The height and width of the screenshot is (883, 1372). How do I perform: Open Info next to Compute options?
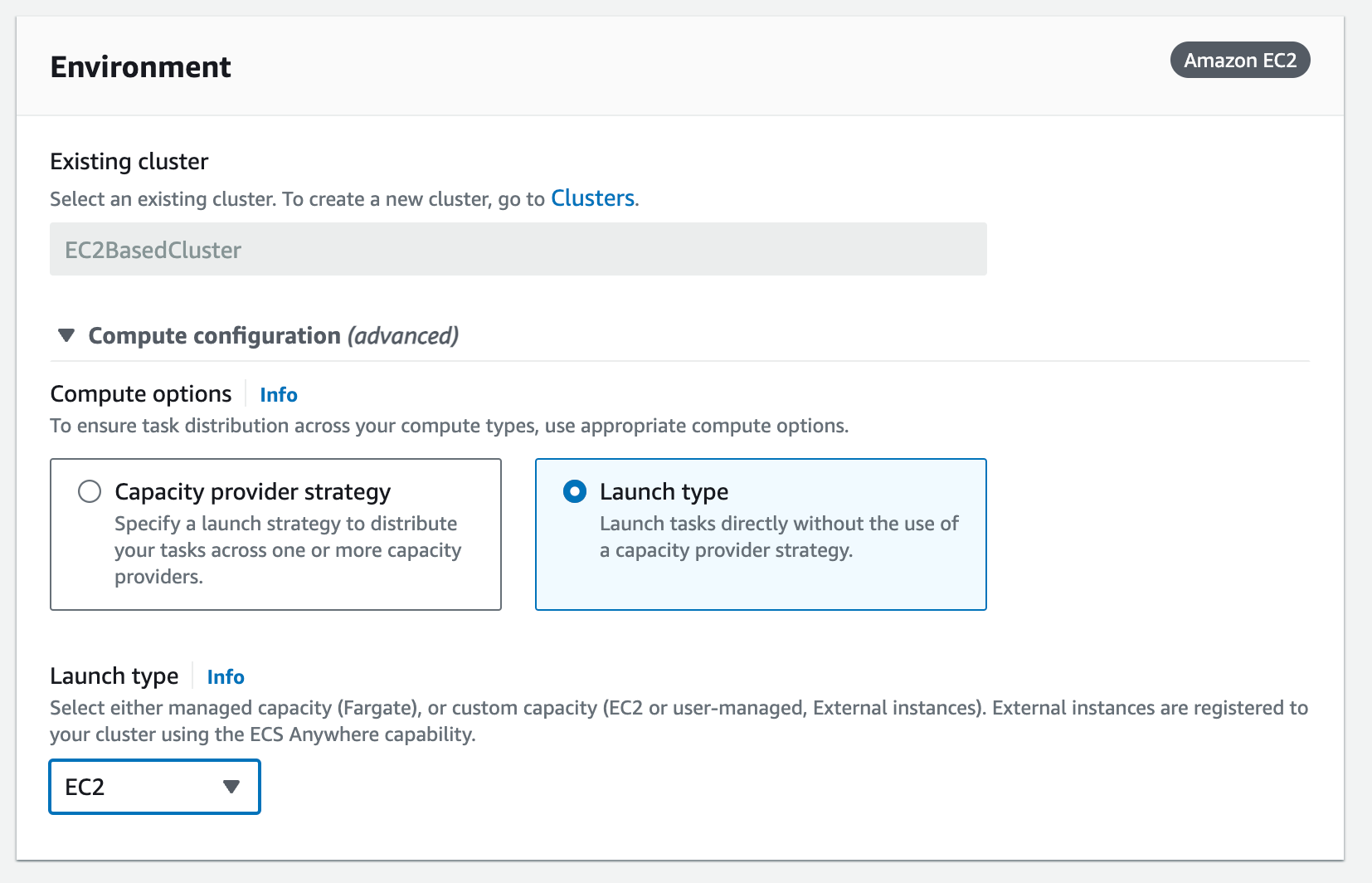[x=278, y=395]
